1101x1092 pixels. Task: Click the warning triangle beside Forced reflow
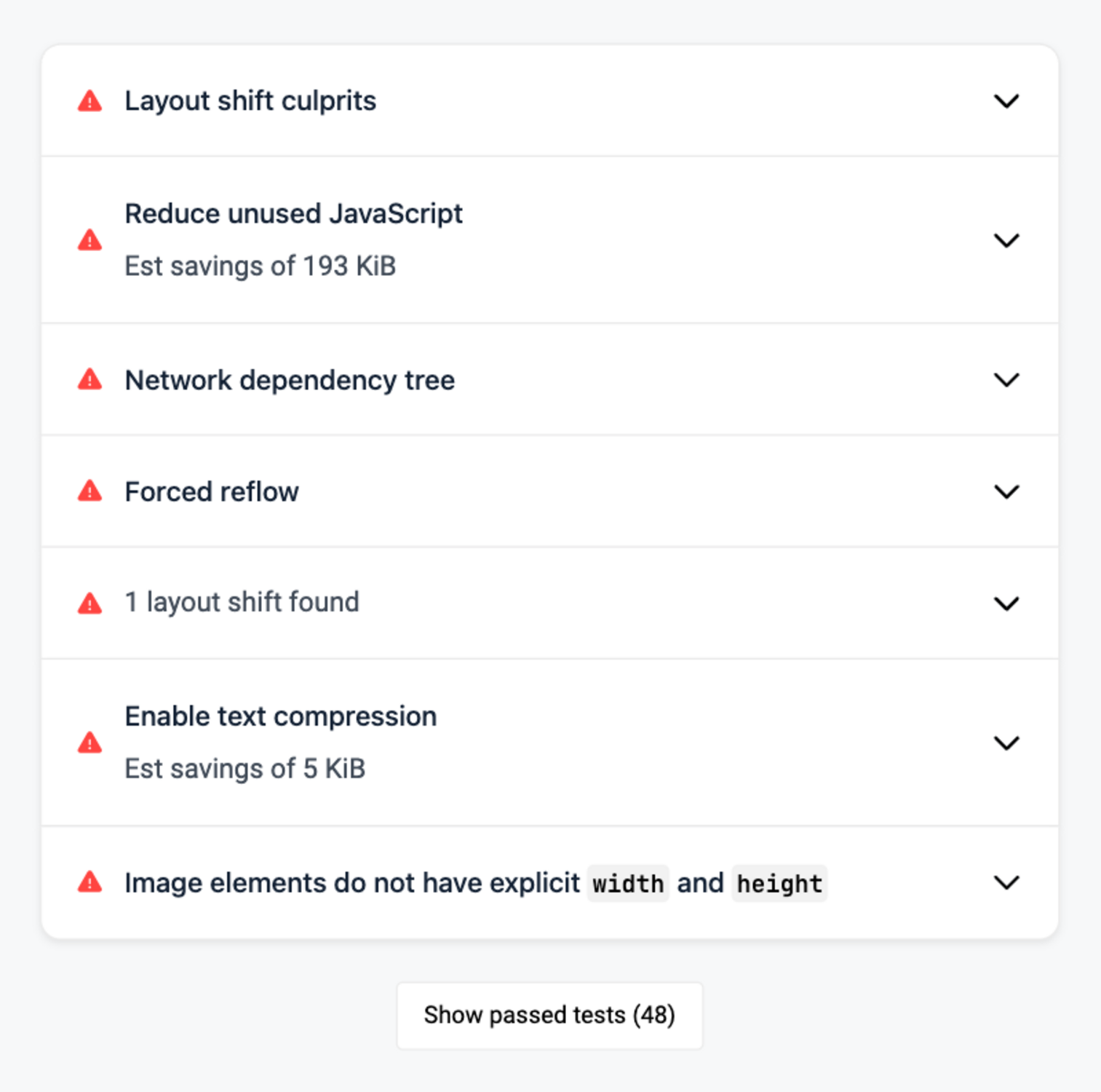point(90,491)
